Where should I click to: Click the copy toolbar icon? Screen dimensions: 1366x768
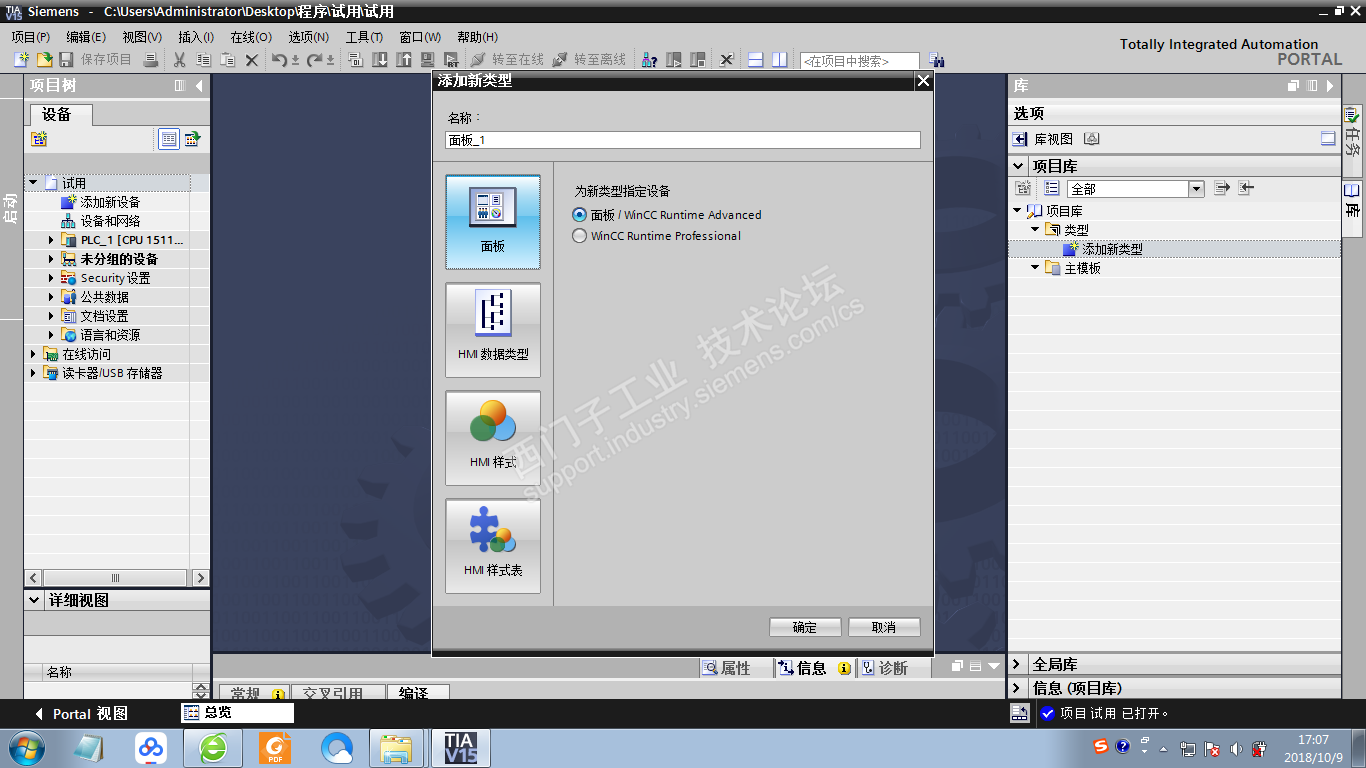(204, 60)
